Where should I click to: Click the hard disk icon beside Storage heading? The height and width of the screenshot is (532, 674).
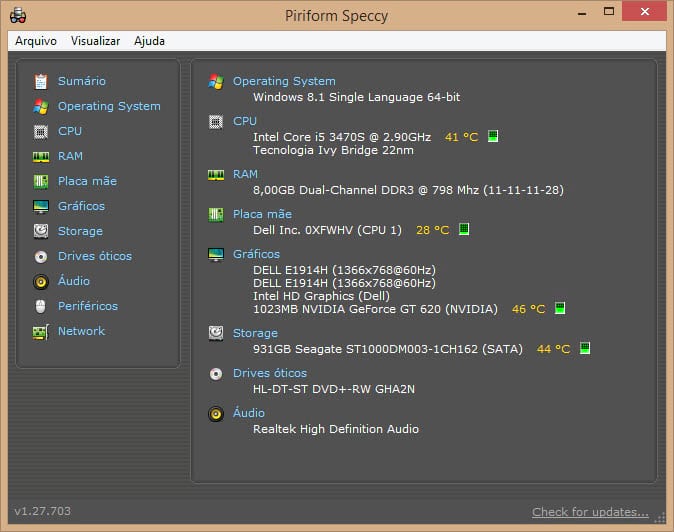tap(216, 333)
